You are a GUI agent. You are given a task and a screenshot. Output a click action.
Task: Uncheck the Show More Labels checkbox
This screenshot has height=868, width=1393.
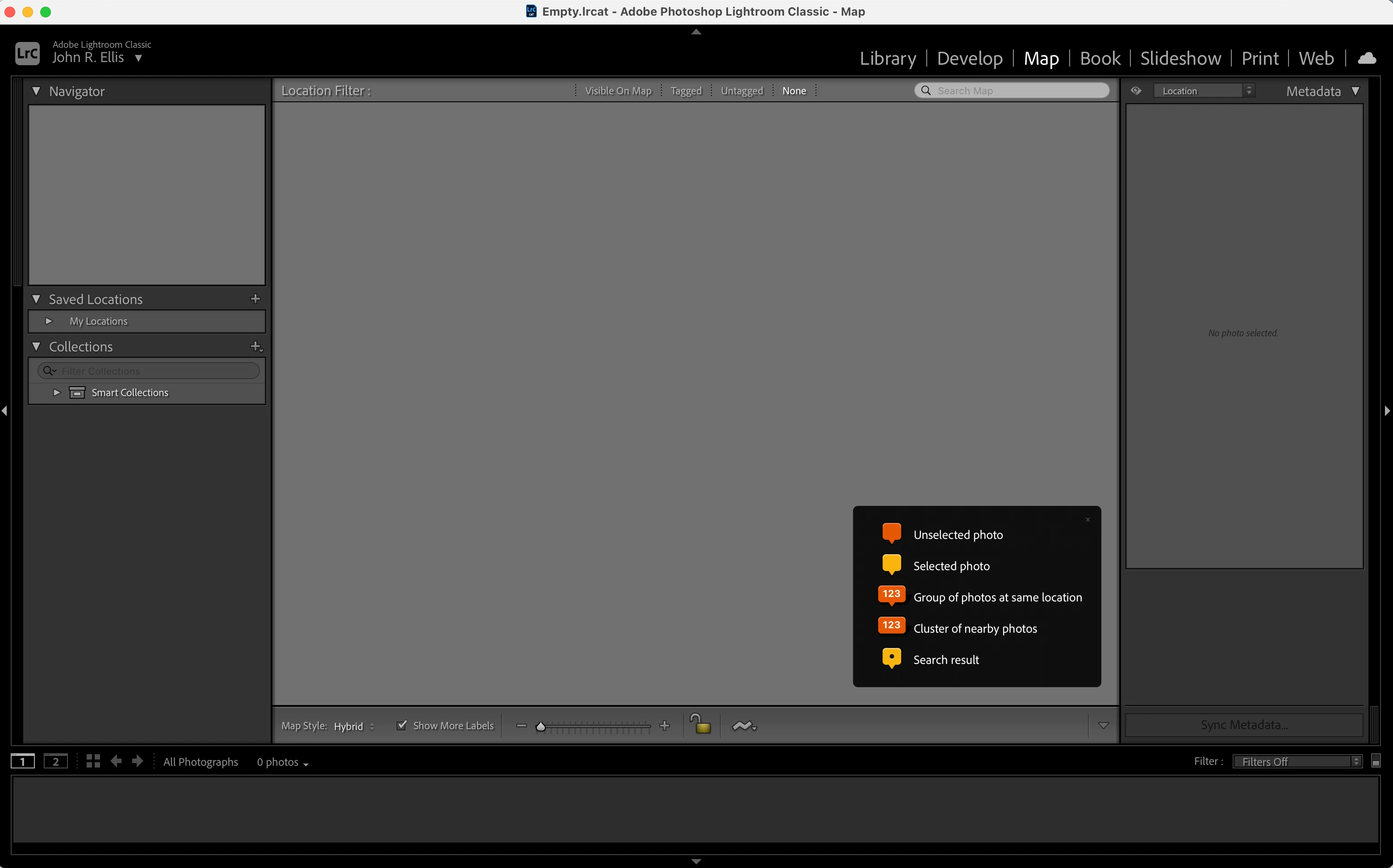click(402, 725)
